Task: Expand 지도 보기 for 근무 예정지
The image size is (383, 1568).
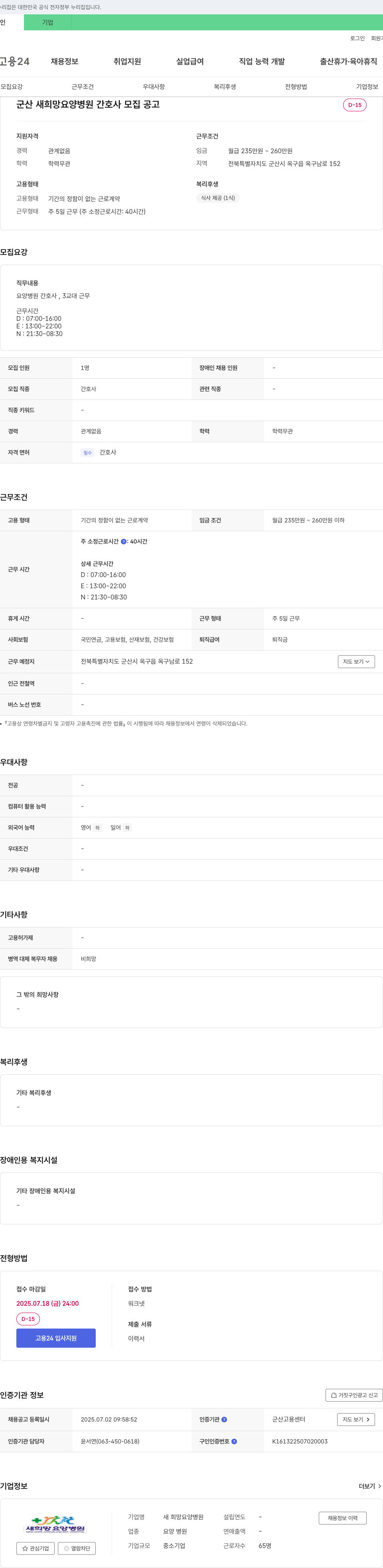Action: [356, 662]
